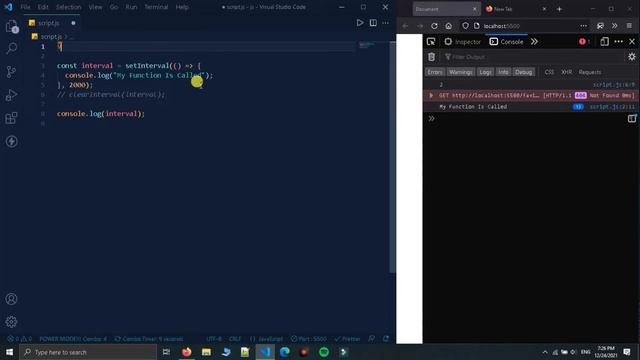Open the Edit menu
The width and height of the screenshot is (640, 360).
[43, 7]
